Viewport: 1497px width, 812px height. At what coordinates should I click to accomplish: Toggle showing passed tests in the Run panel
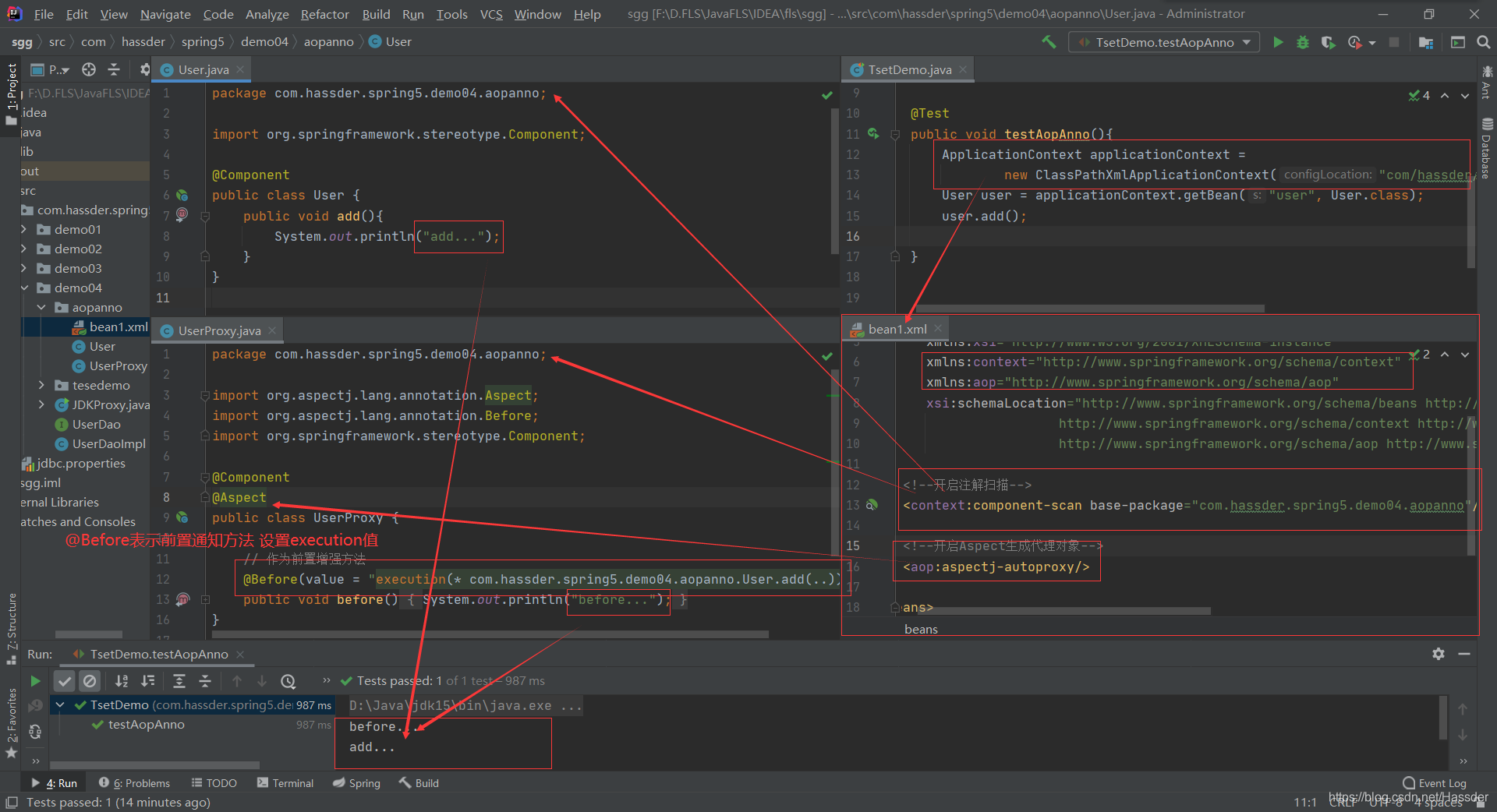pyautogui.click(x=65, y=681)
